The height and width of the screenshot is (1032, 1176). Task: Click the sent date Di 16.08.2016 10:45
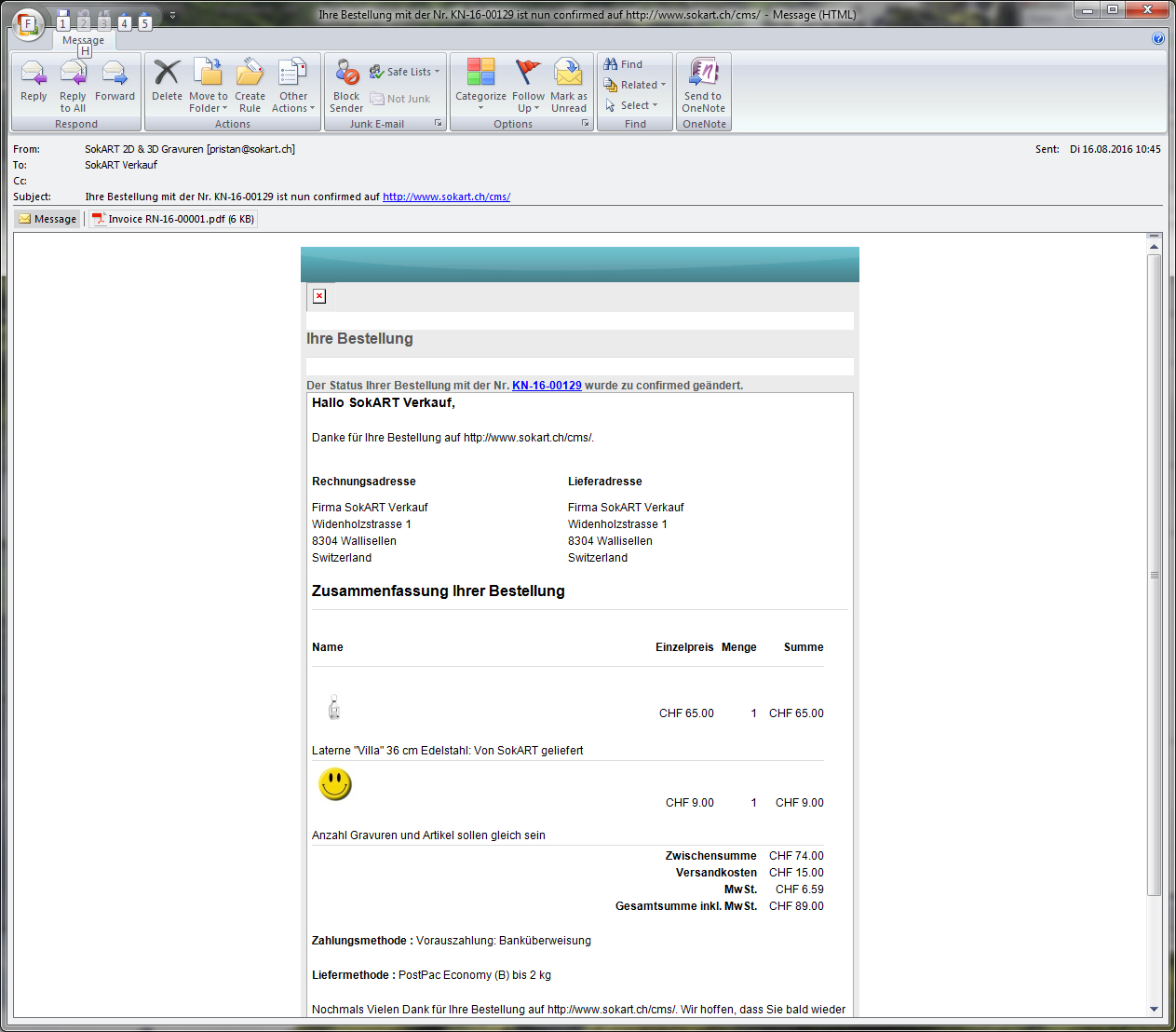point(1115,149)
